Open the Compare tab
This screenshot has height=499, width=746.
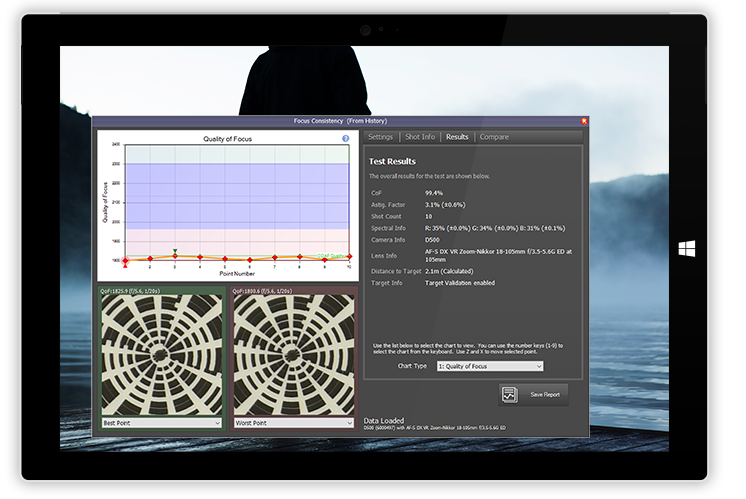coord(494,137)
